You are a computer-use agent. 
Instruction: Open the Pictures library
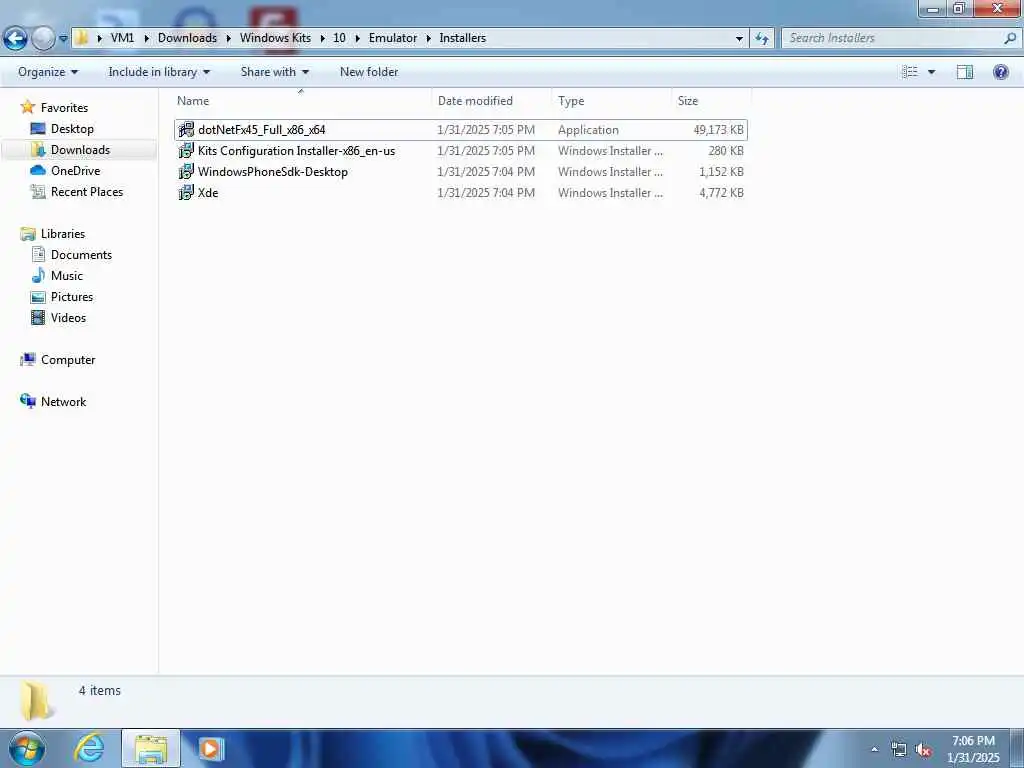pyautogui.click(x=72, y=296)
